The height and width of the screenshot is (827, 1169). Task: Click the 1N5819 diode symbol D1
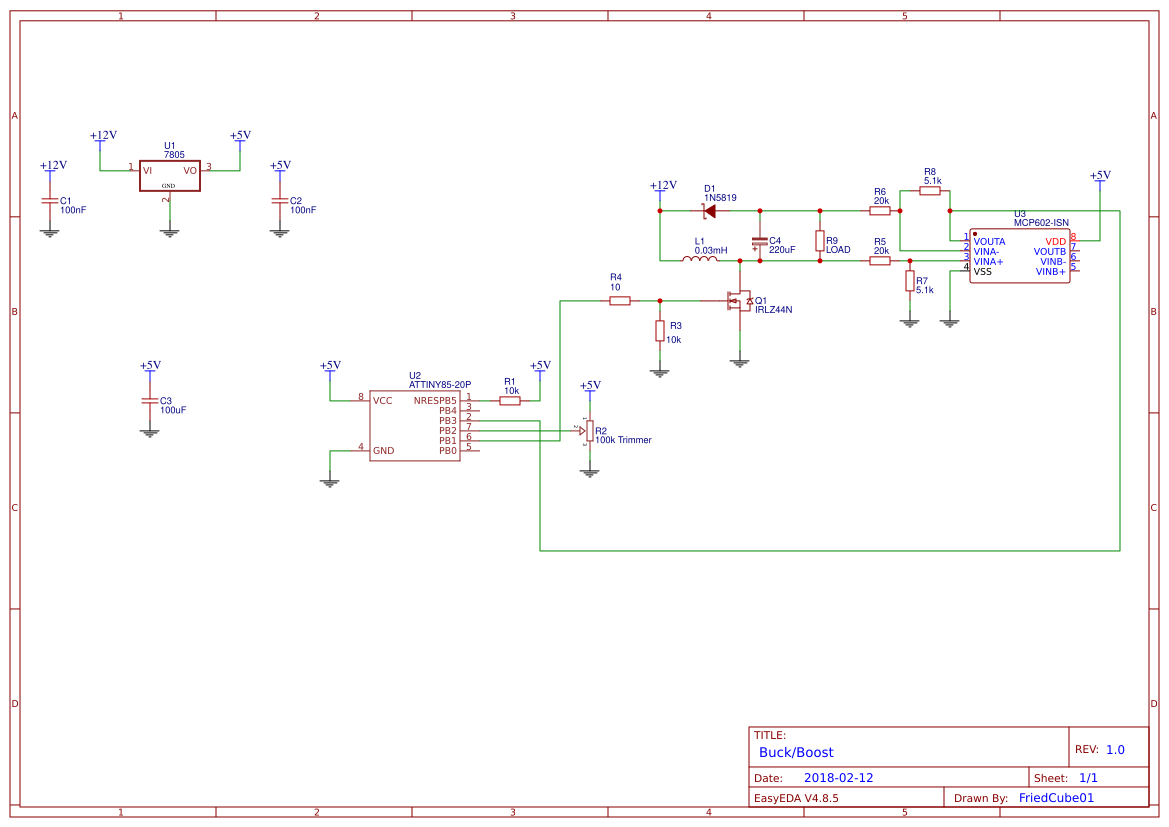tap(709, 209)
